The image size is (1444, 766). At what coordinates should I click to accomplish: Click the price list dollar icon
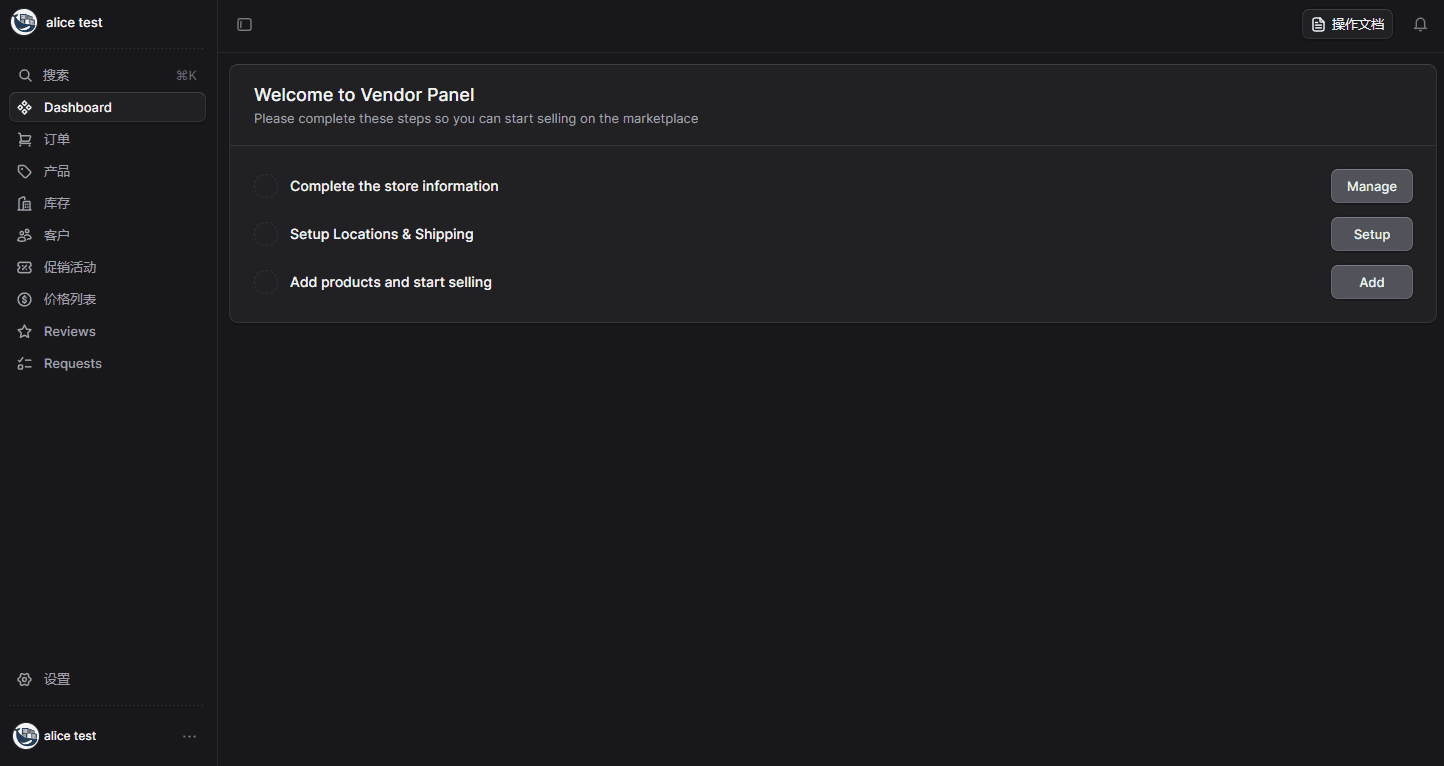pyautogui.click(x=25, y=300)
